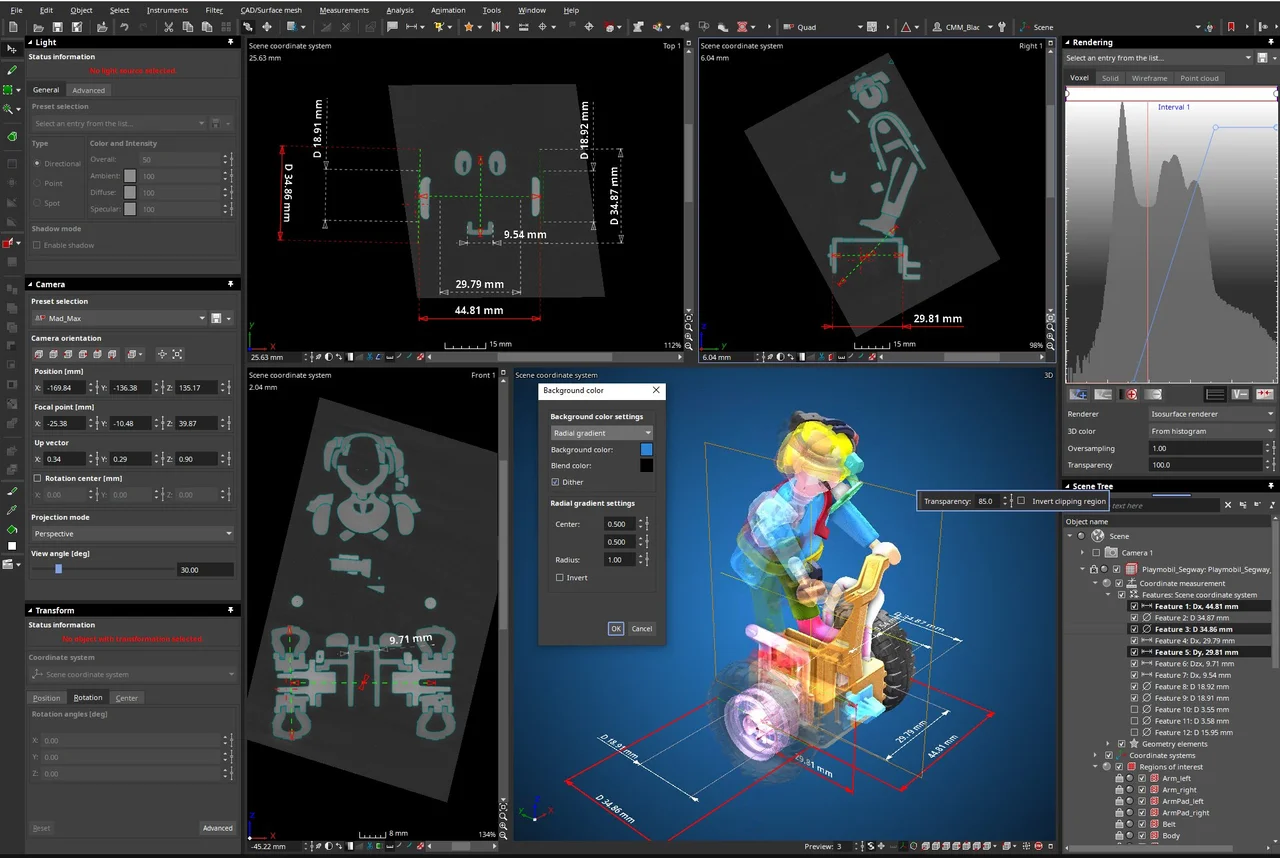Uncheck Feature 1: Dx, 44.81 mm checkbox
The width and height of the screenshot is (1280, 858).
coord(1134,606)
